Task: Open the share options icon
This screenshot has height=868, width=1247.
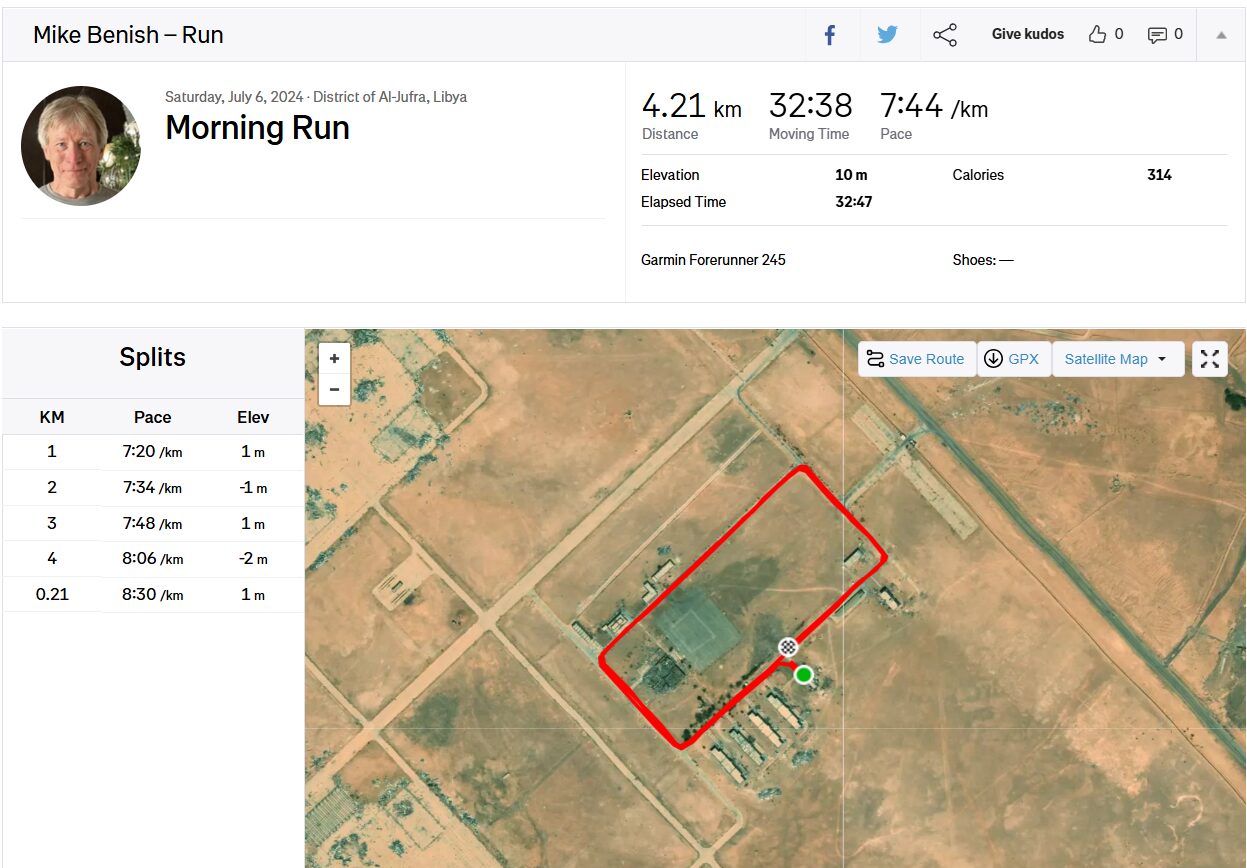Action: tap(944, 35)
